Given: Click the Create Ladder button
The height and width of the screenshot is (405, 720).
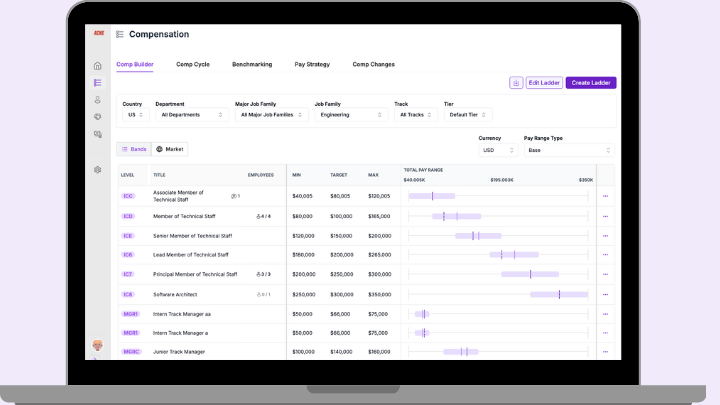Looking at the screenshot, I should tap(590, 83).
